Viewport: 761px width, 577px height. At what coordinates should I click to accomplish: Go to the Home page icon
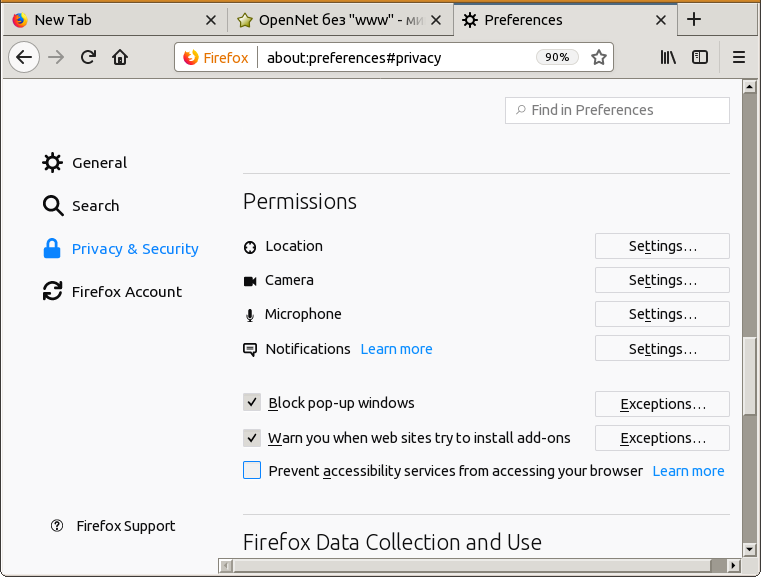[x=120, y=57]
